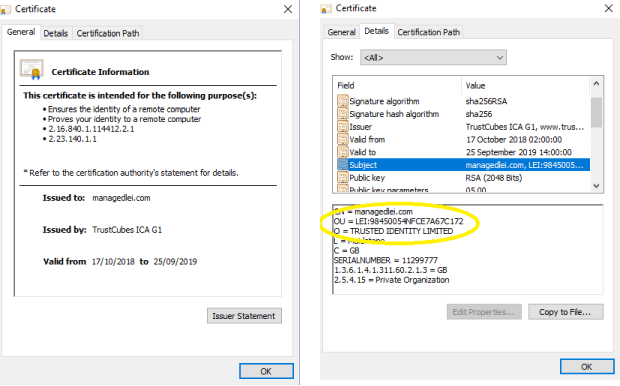Click the Public key field icon
620x386 pixels.
point(342,178)
